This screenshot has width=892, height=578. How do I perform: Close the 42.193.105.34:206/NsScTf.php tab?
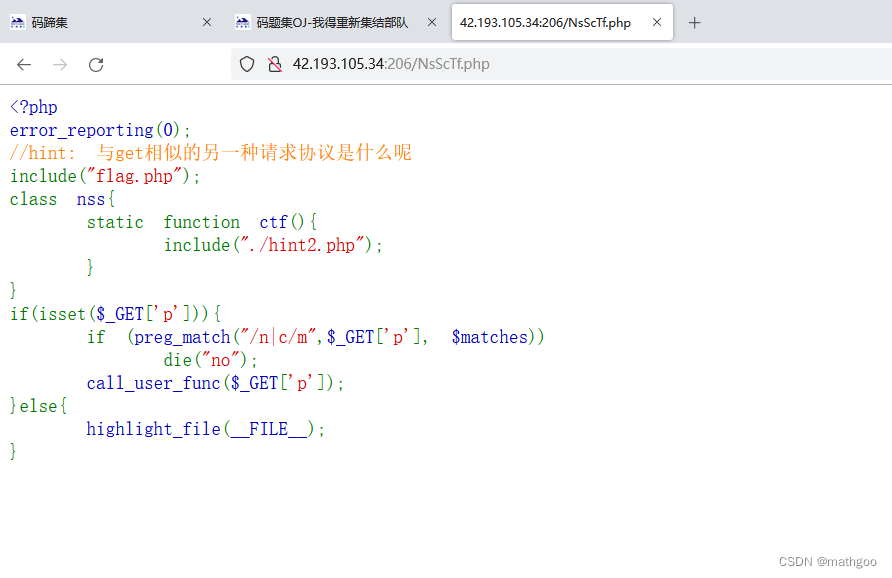click(656, 22)
